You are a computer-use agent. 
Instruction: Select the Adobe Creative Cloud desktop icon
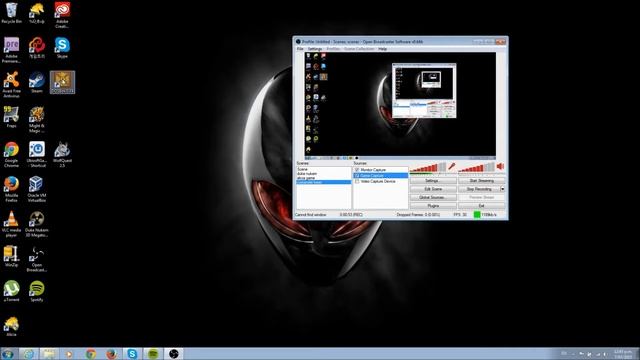click(62, 15)
